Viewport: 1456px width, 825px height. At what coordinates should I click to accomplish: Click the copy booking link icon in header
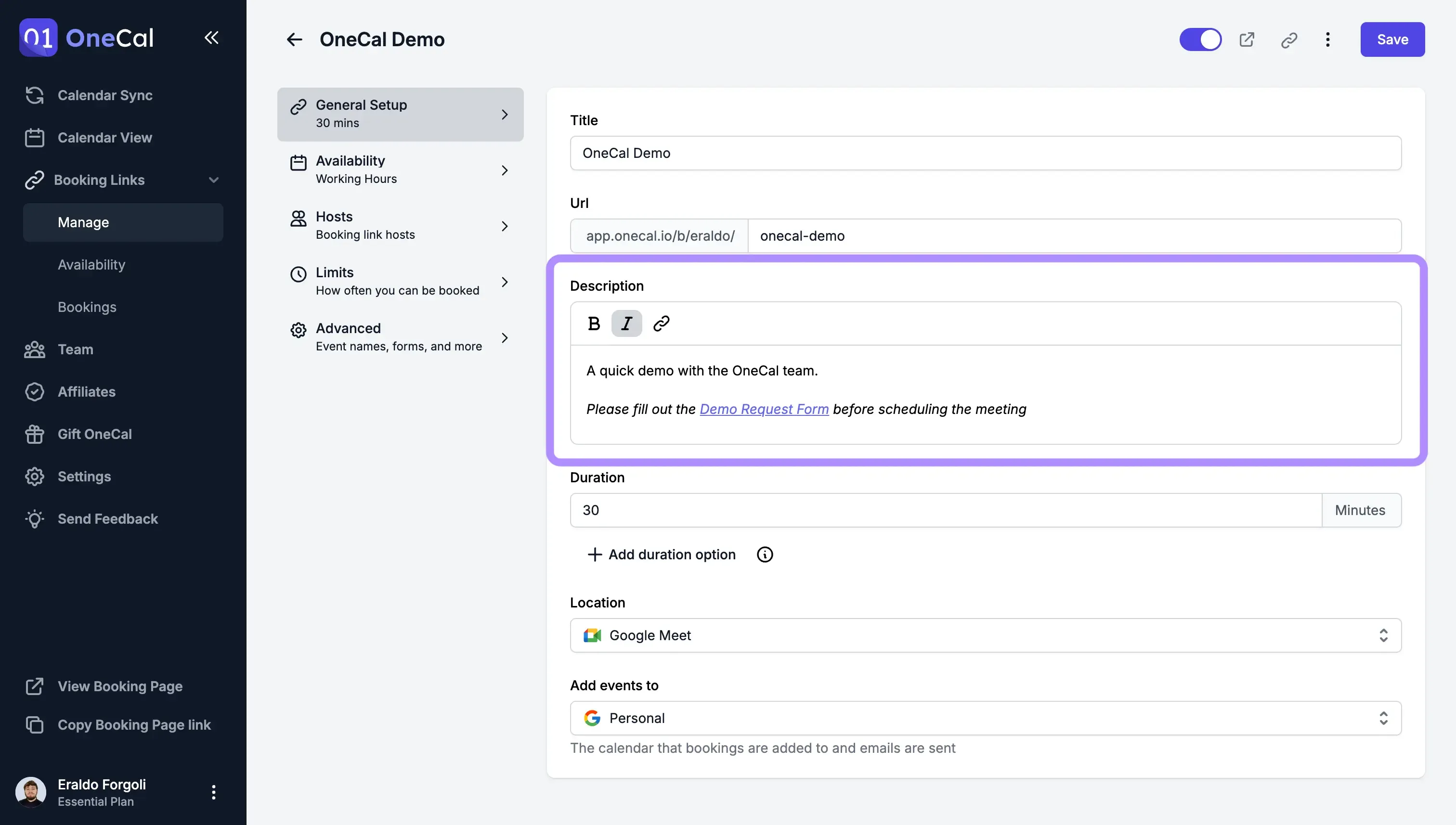point(1289,39)
